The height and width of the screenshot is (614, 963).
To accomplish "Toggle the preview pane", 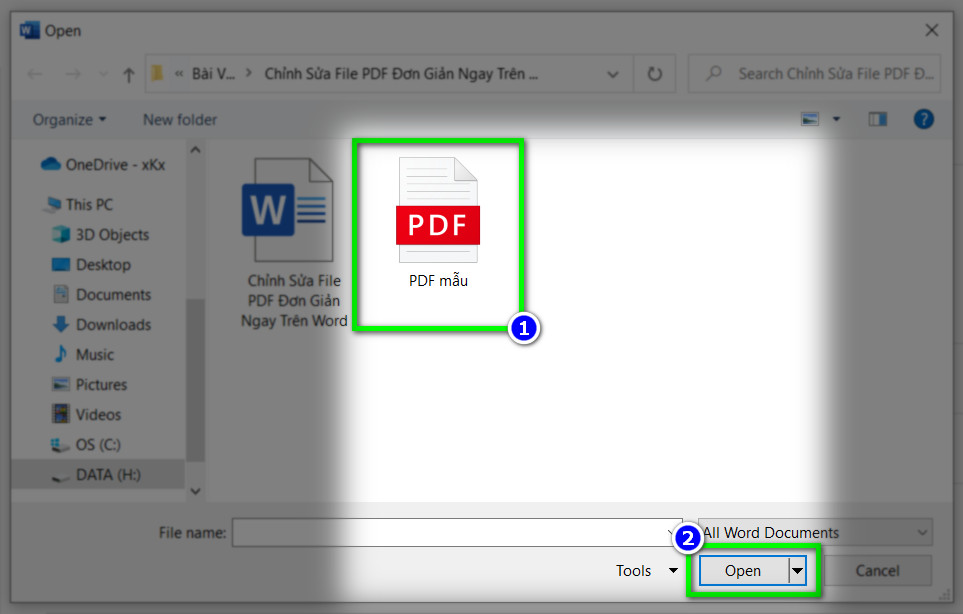I will click(x=878, y=119).
